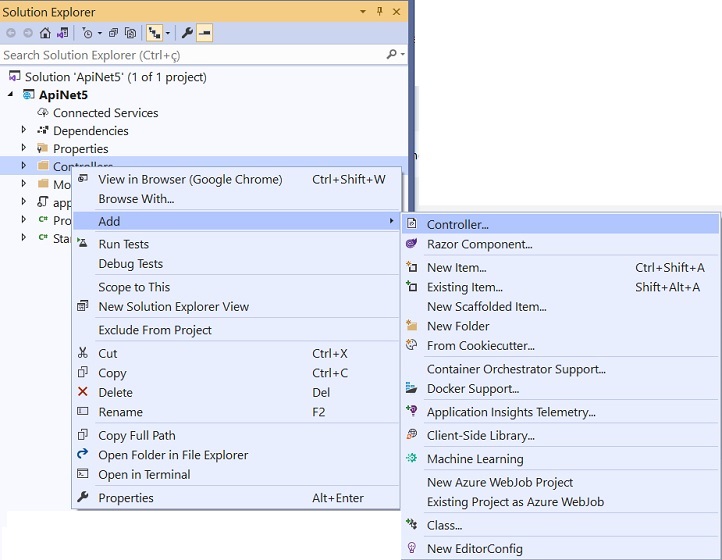Click the Cut scissors icon
722x560 pixels.
click(83, 353)
